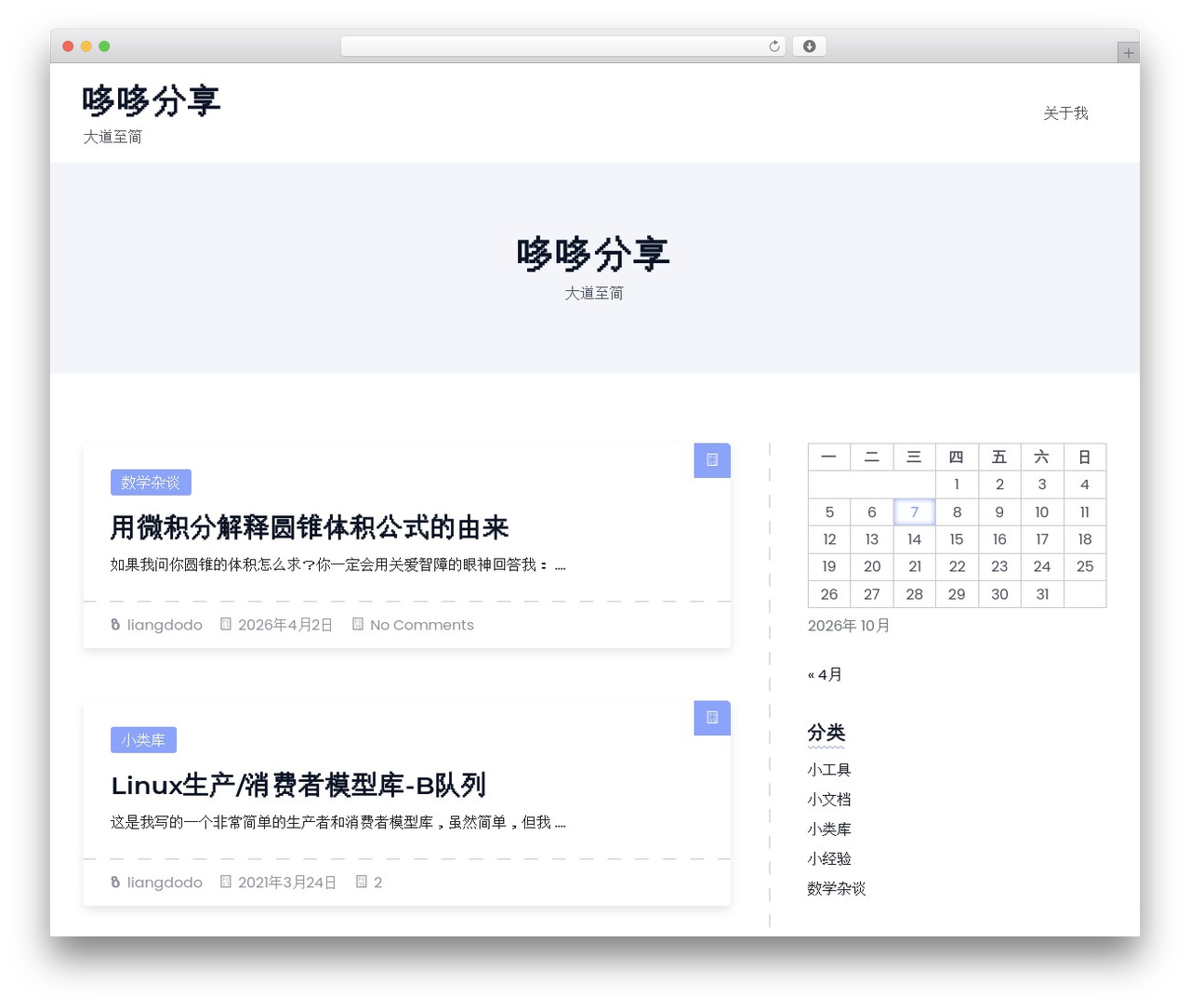Open the 小文档 category
Image resolution: width=1190 pixels, height=1008 pixels.
829,800
